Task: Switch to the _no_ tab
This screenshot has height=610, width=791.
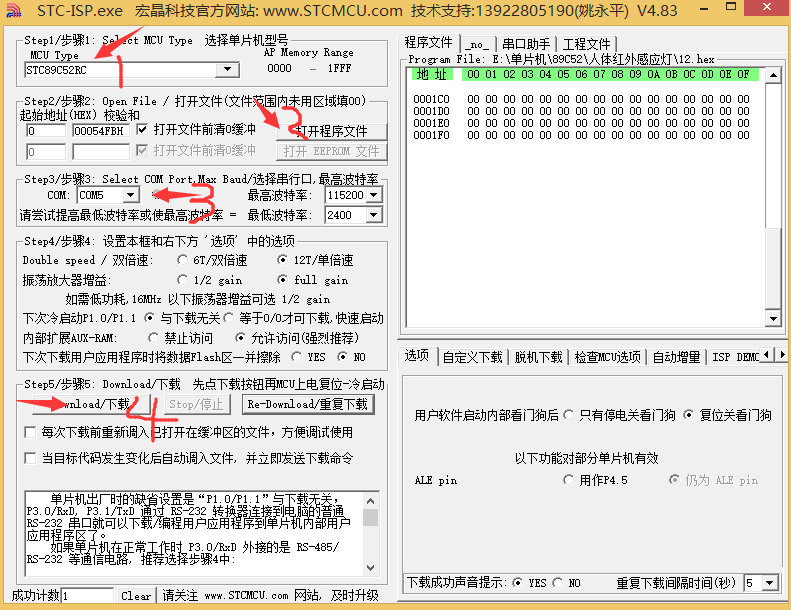Action: pyautogui.click(x=477, y=44)
